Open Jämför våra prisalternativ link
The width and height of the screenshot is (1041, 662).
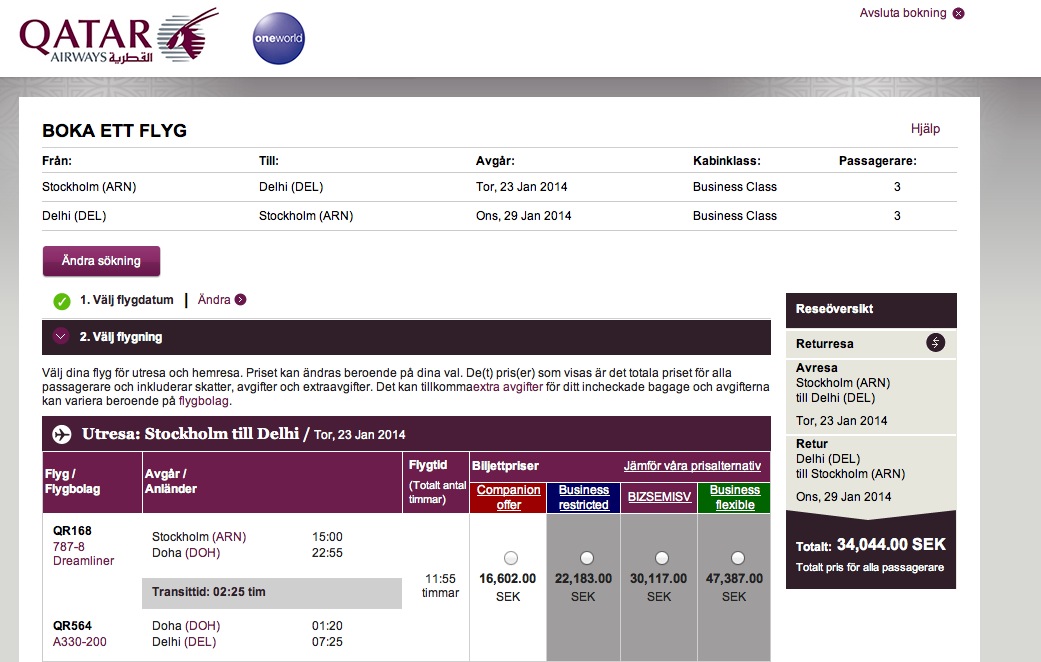click(x=691, y=466)
